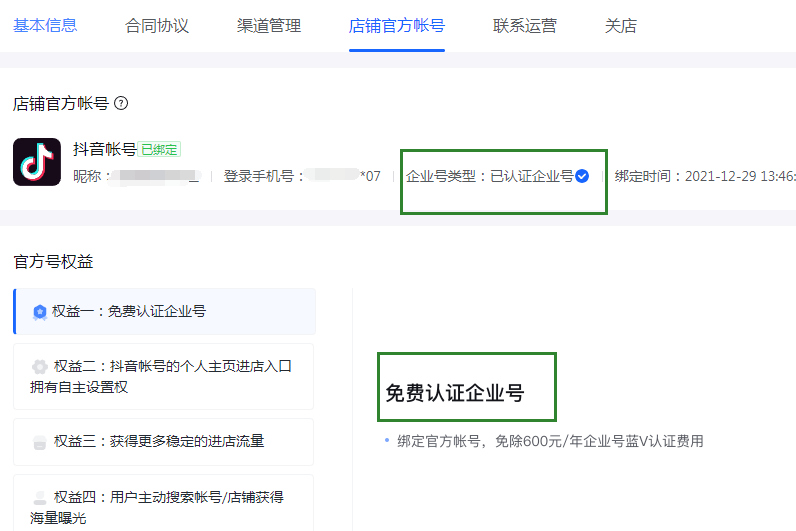The width and height of the screenshot is (796, 531).
Task: Click the gray gear icon in 权益二
Action: tap(40, 367)
